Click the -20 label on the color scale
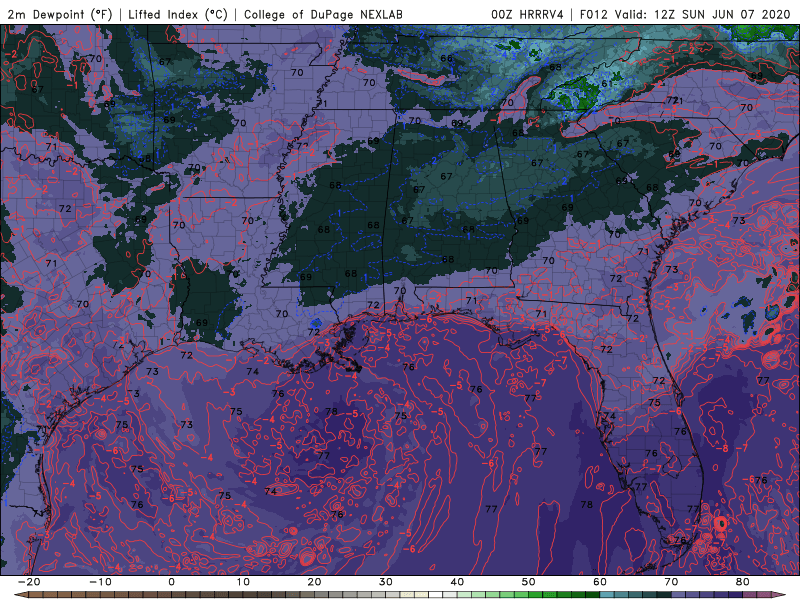The height and width of the screenshot is (600, 800). pos(28,582)
